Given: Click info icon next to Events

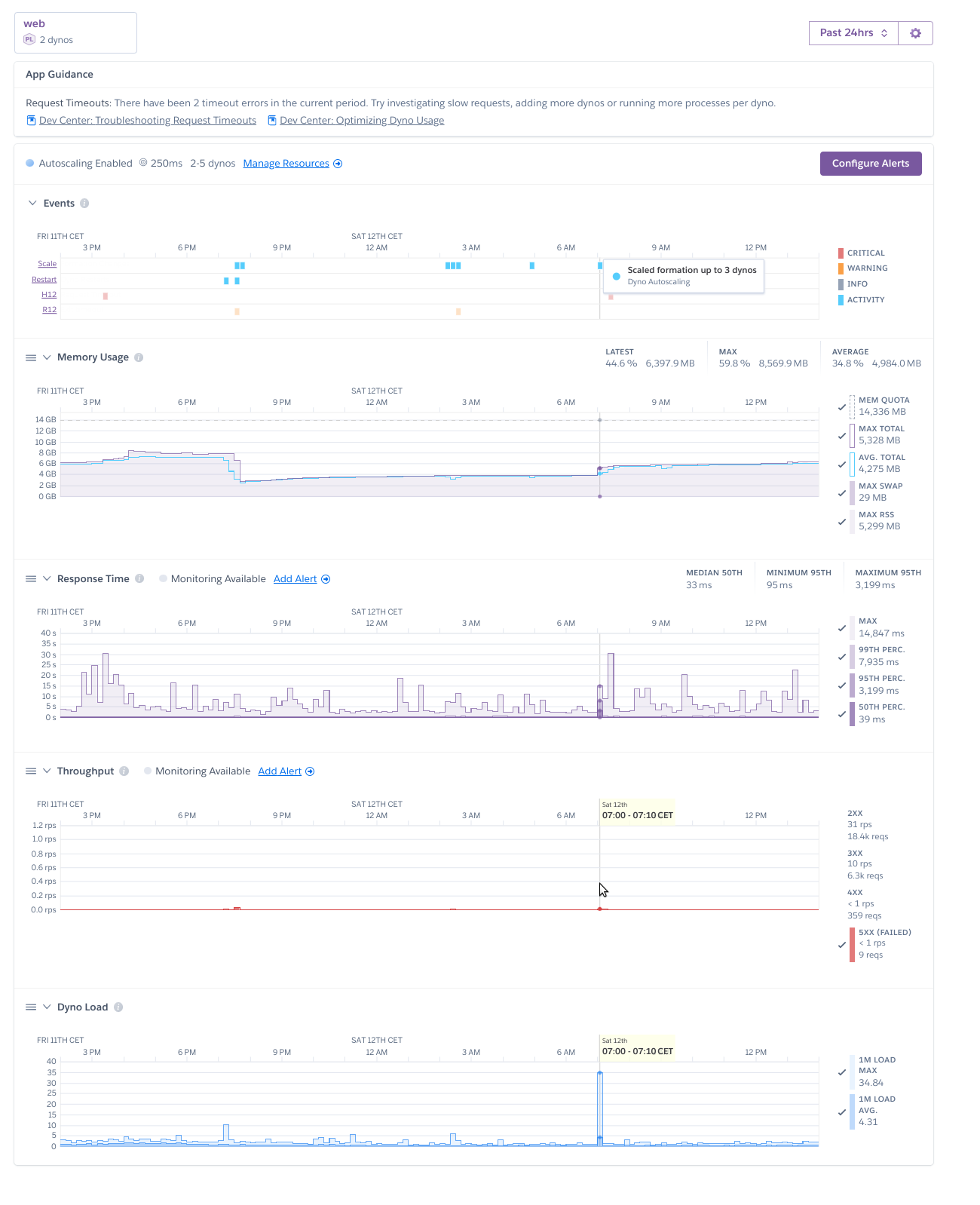Looking at the screenshot, I should click(84, 204).
